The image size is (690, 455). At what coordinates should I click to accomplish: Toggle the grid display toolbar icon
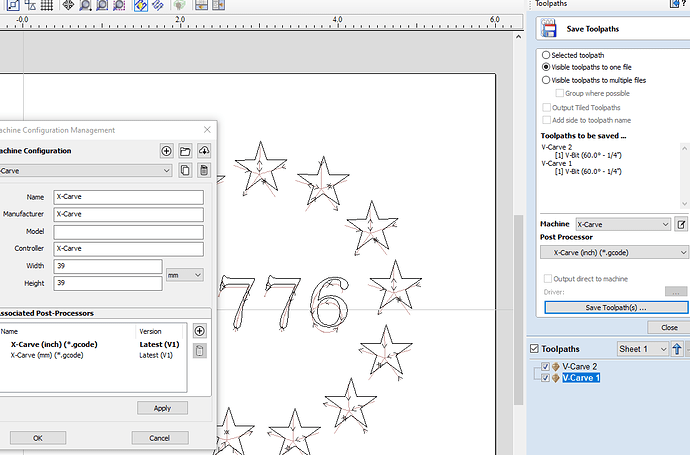pos(47,6)
